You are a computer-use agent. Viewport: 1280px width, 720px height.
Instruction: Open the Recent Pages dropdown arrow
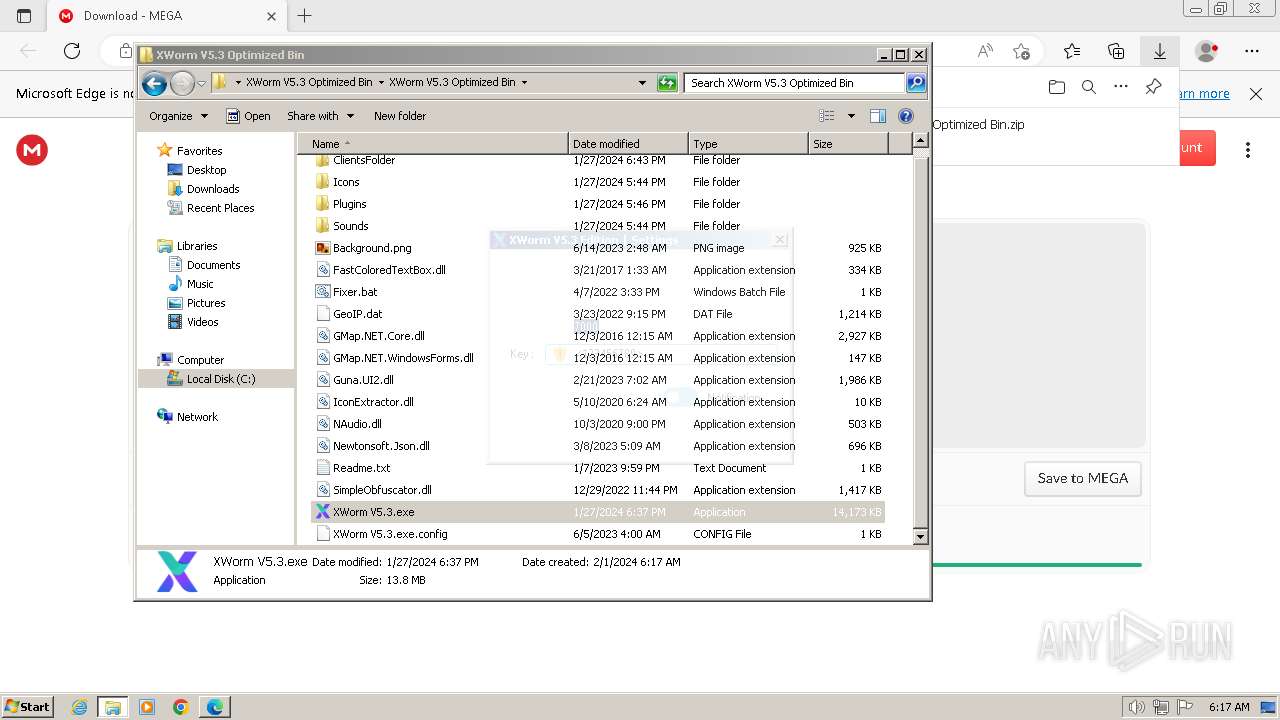201,83
